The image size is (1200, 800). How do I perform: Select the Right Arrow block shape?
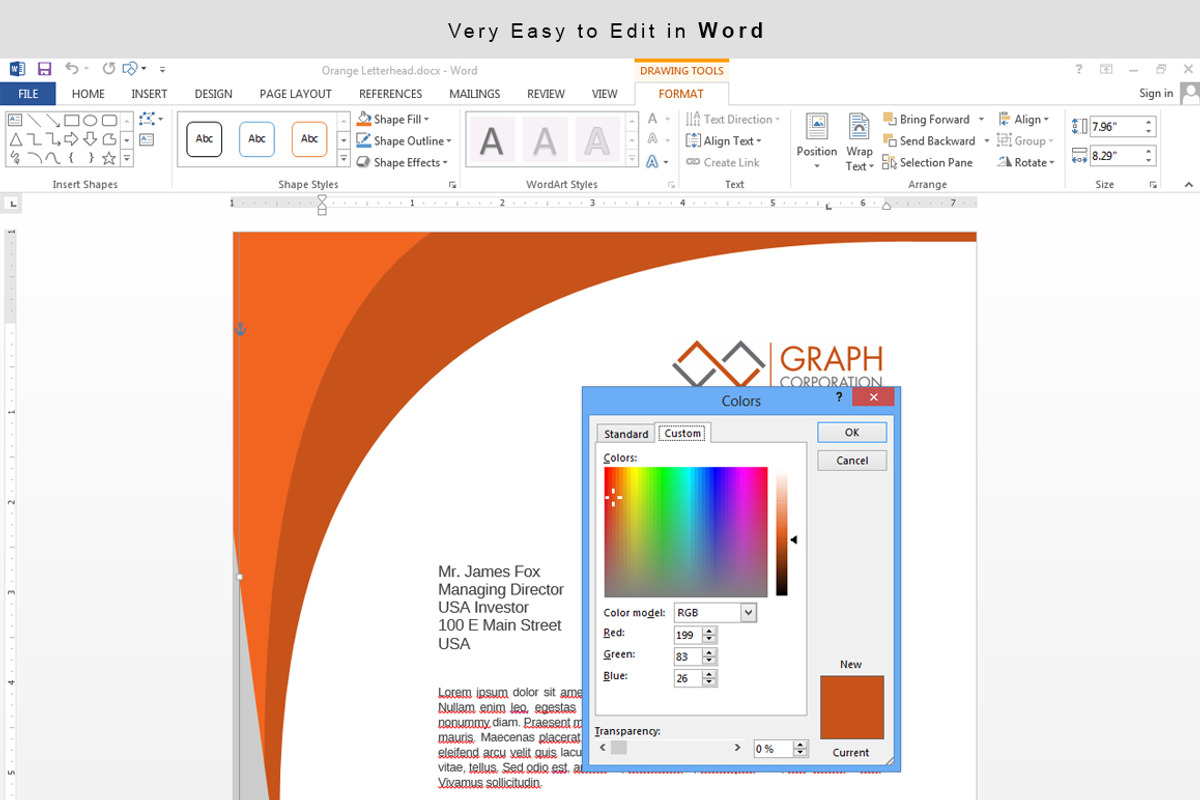tap(71, 139)
